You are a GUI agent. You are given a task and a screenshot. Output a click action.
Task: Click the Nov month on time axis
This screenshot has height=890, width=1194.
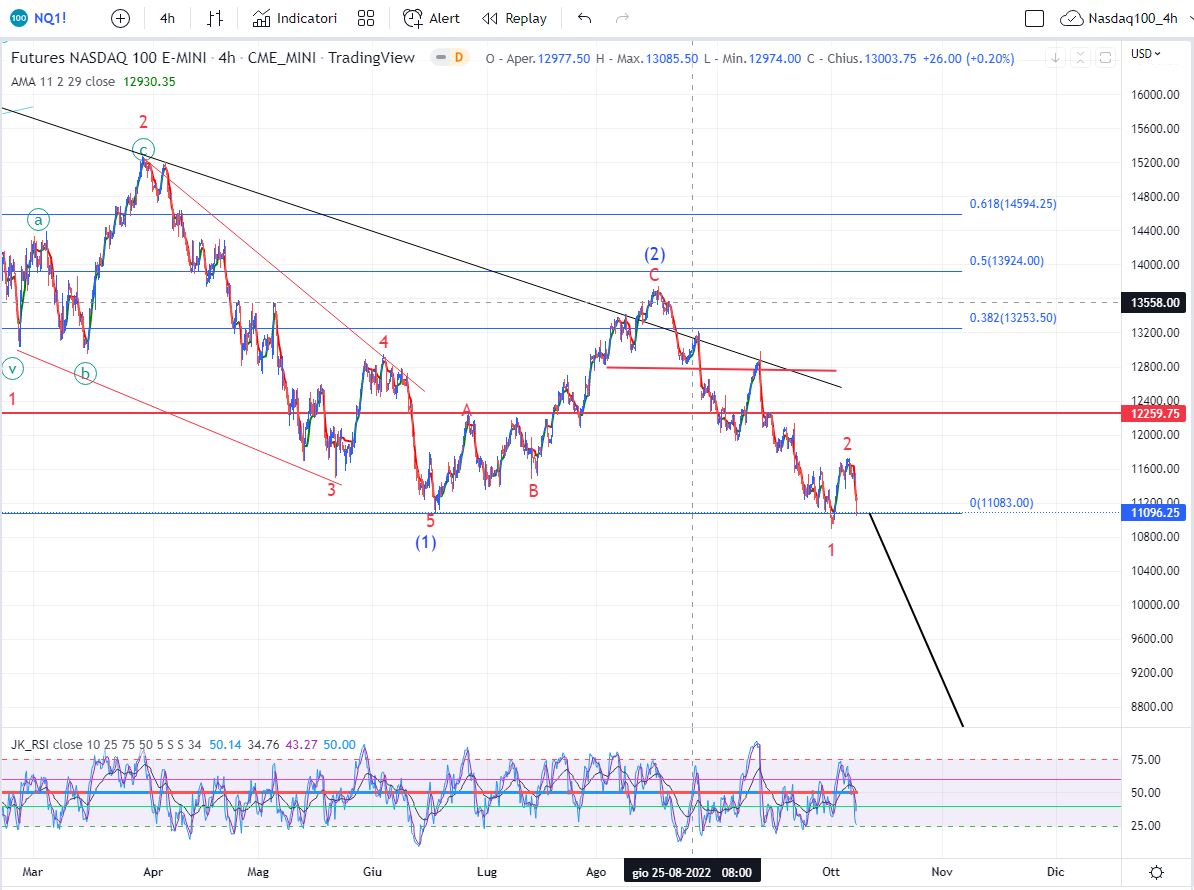[x=942, y=872]
